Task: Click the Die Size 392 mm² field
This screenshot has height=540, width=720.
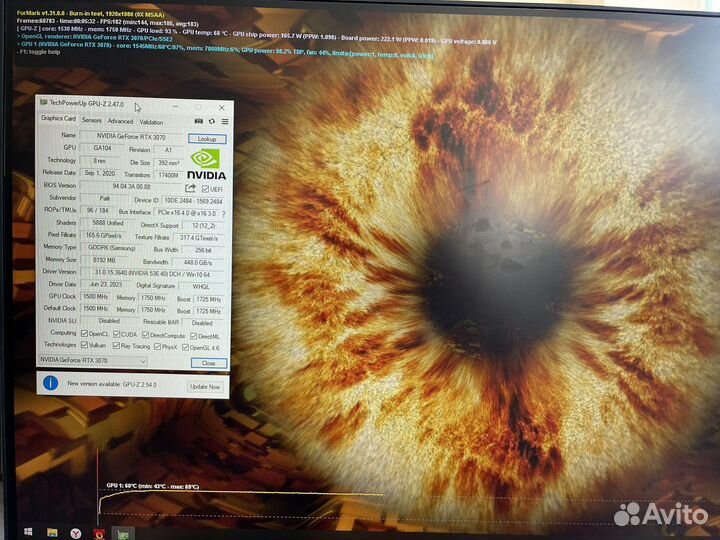Action: (168, 163)
